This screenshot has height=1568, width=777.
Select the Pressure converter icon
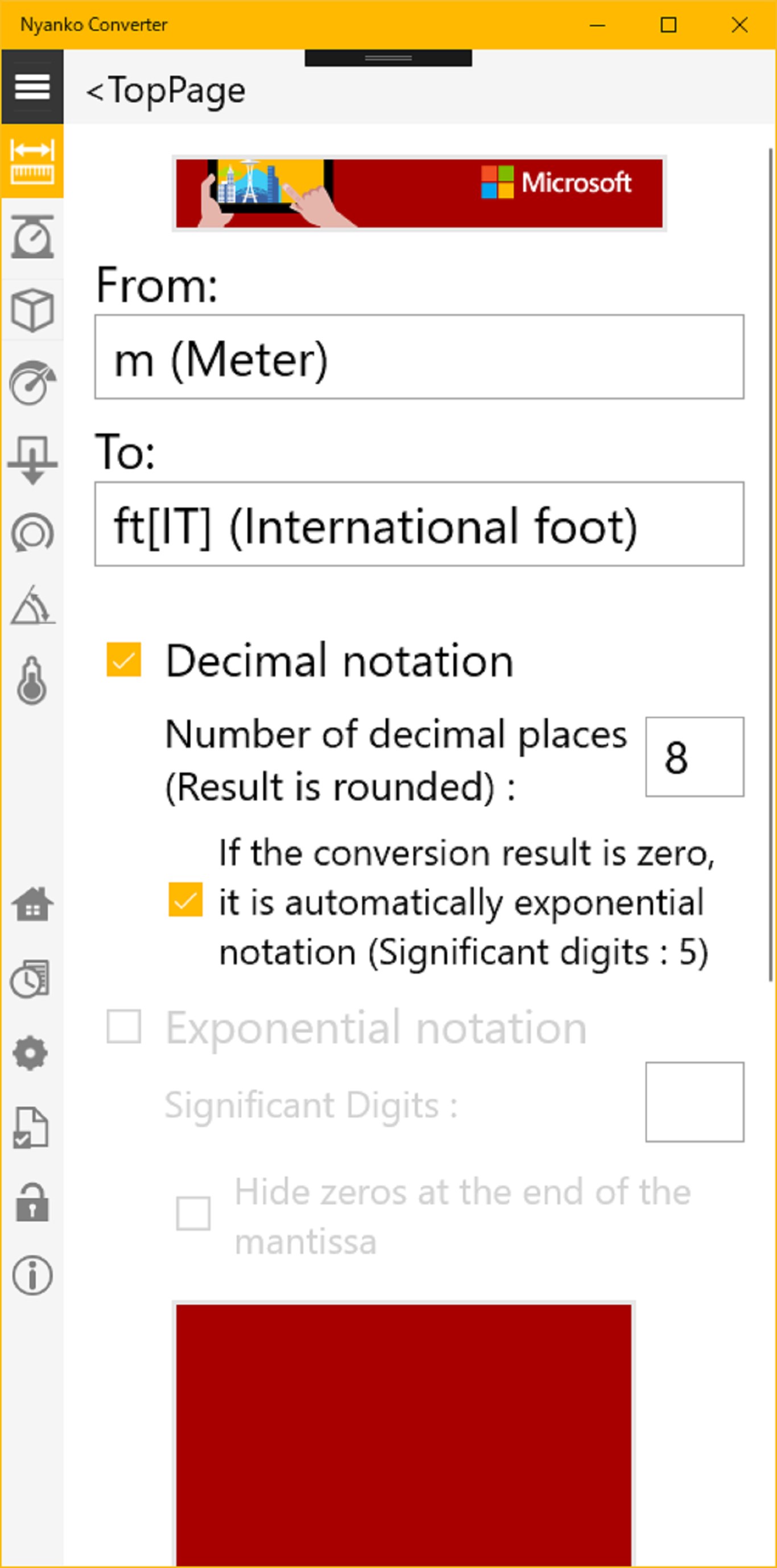pyautogui.click(x=32, y=460)
